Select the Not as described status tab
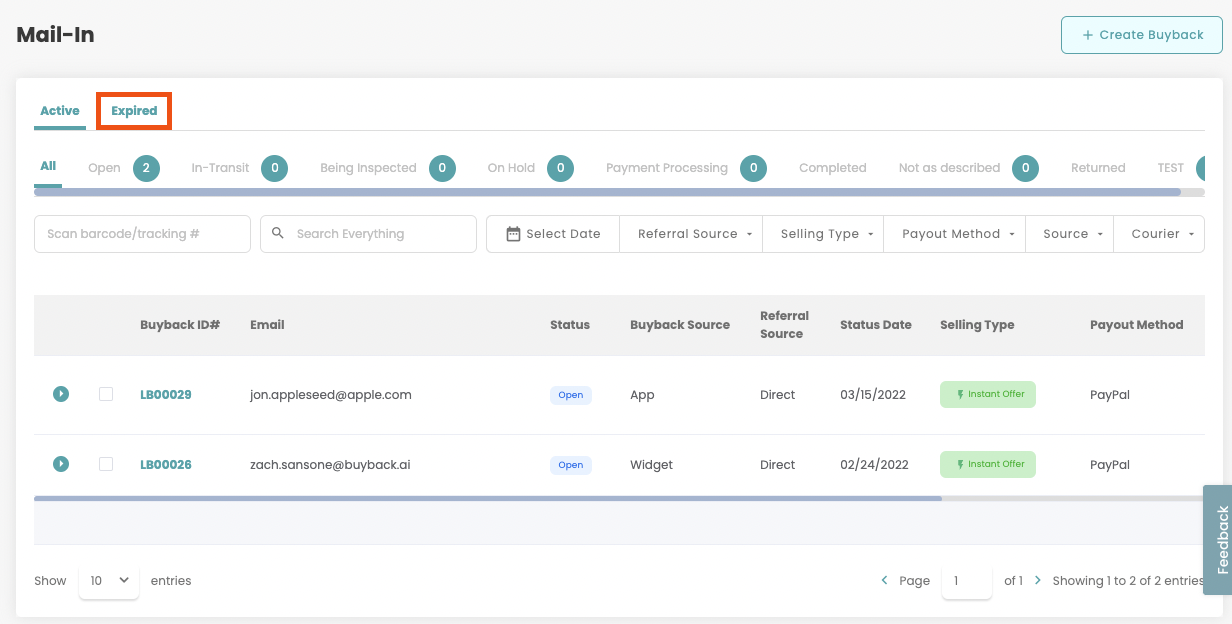The width and height of the screenshot is (1232, 624). [x=949, y=168]
